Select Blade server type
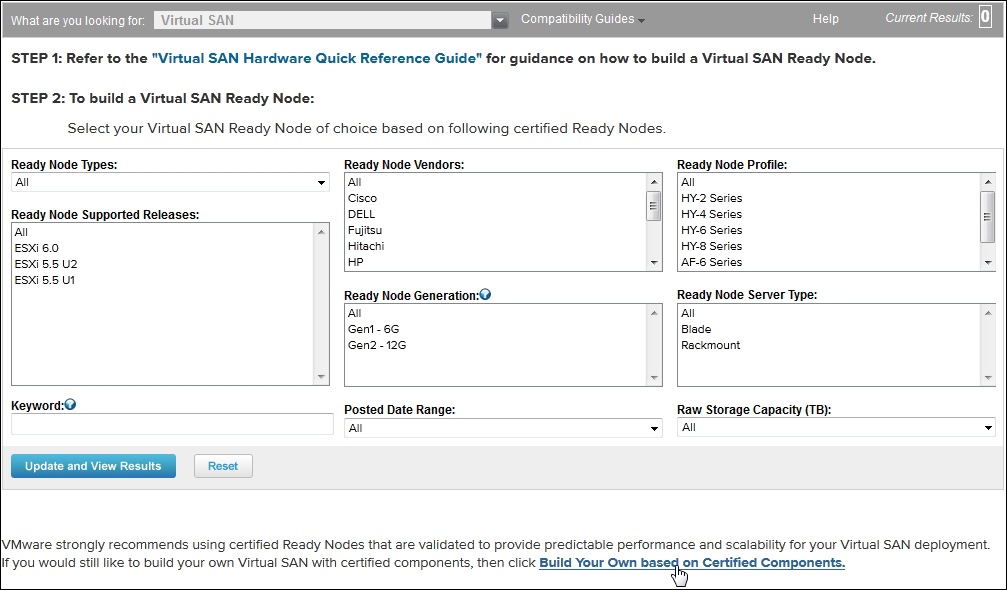The image size is (1007, 590). click(x=696, y=329)
